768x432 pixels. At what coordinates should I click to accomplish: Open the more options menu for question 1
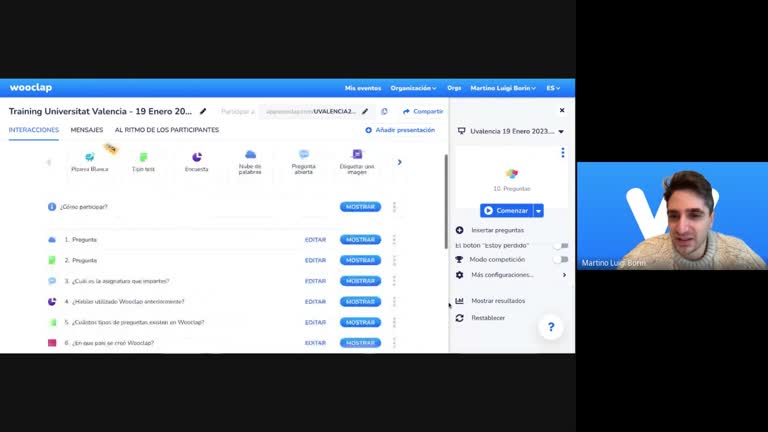[394, 240]
